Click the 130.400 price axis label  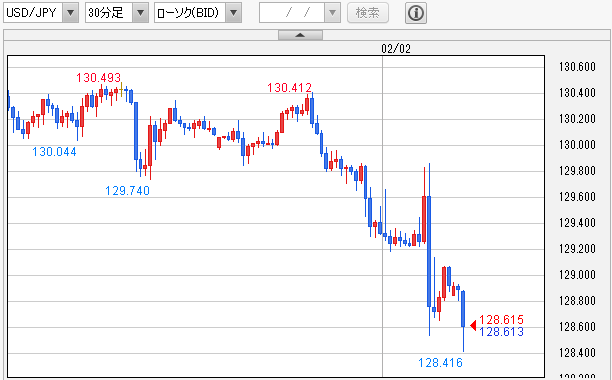(x=577, y=93)
